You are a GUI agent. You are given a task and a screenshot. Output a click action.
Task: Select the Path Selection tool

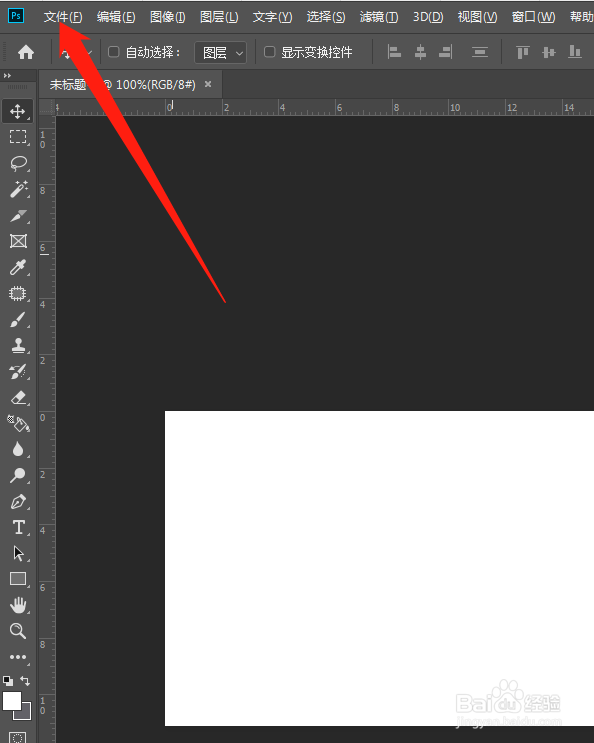(18, 553)
